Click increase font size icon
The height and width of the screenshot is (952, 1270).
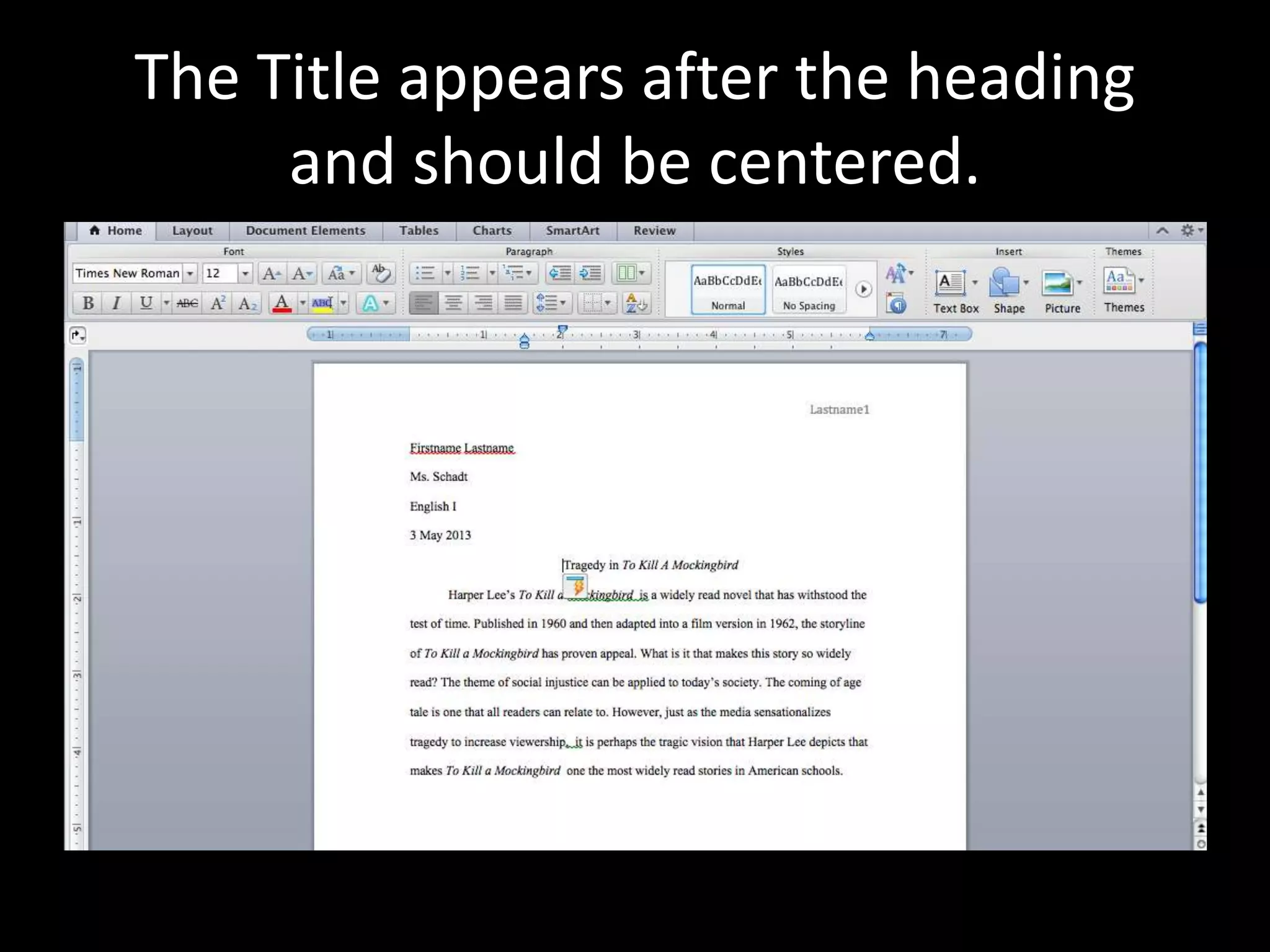tap(271, 273)
